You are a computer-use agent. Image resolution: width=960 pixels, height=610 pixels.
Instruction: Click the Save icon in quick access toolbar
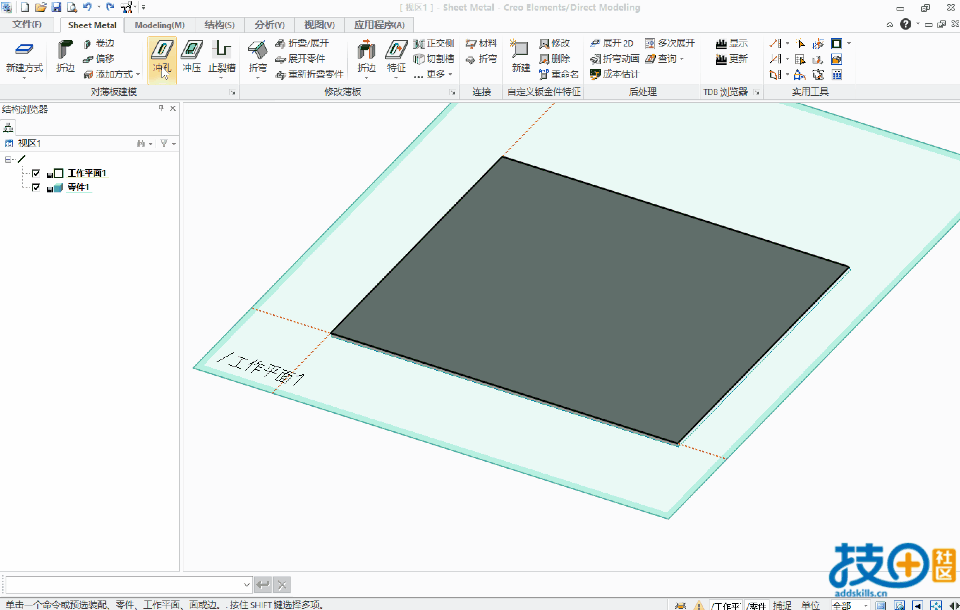56,7
